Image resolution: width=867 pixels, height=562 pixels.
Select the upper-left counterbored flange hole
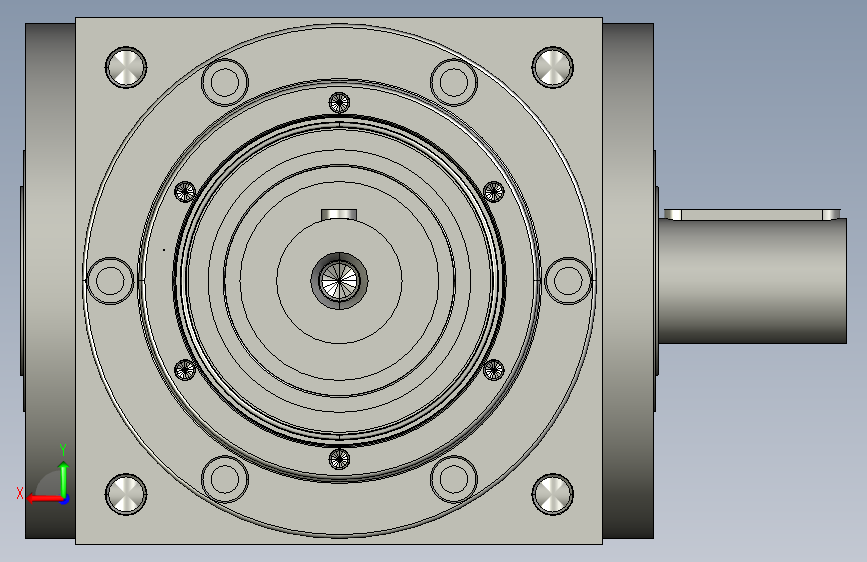(x=225, y=82)
